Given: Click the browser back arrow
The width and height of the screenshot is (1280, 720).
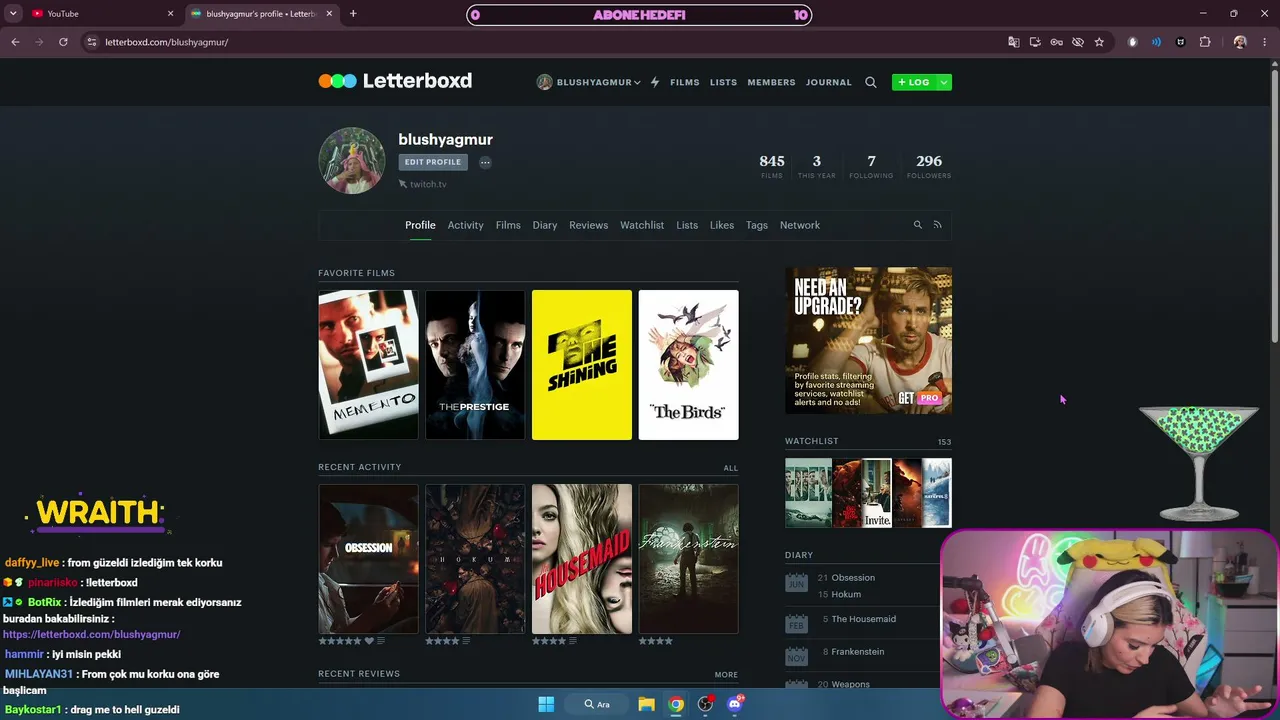Looking at the screenshot, I should pos(15,42).
